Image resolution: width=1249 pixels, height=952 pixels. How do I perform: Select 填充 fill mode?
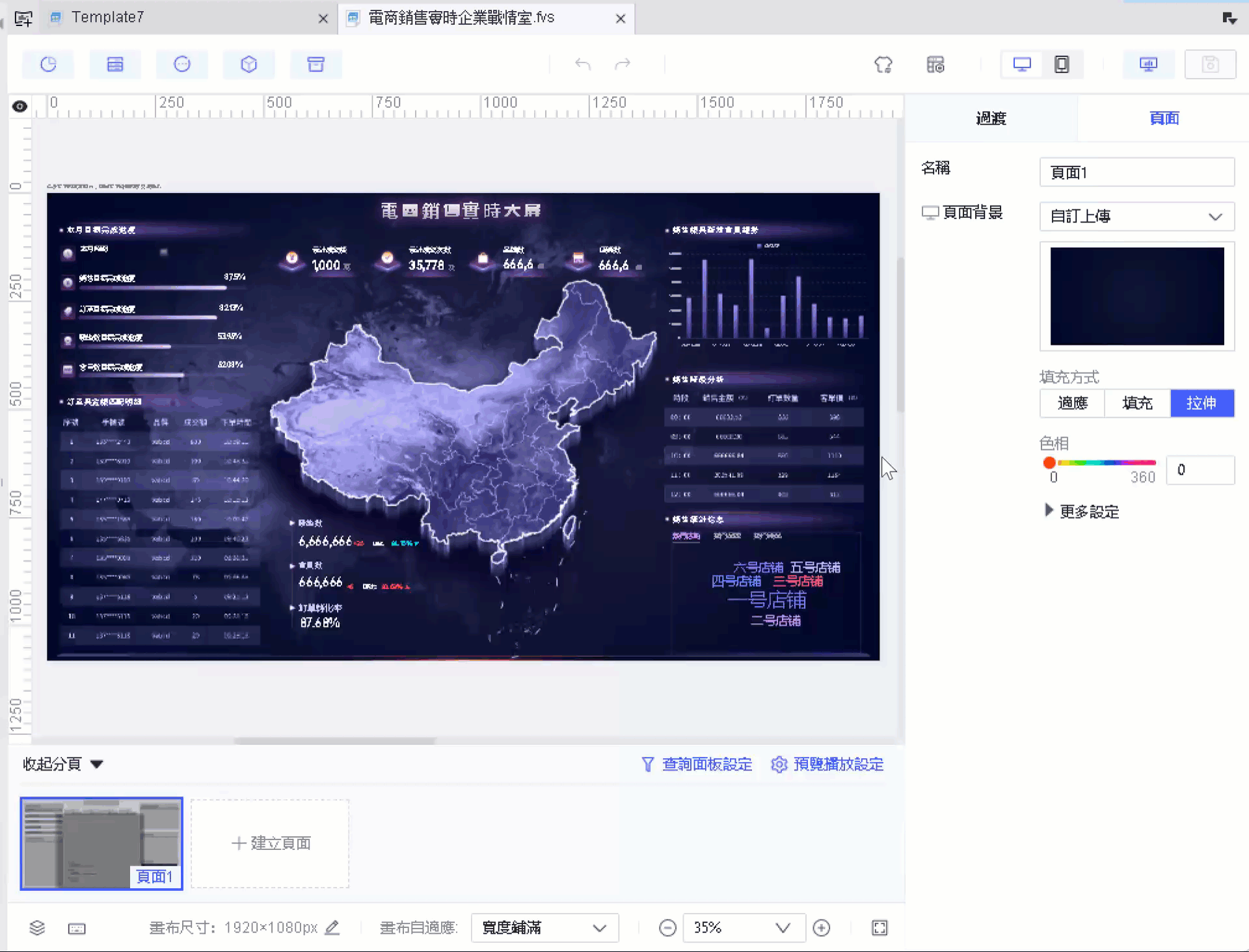click(1137, 403)
